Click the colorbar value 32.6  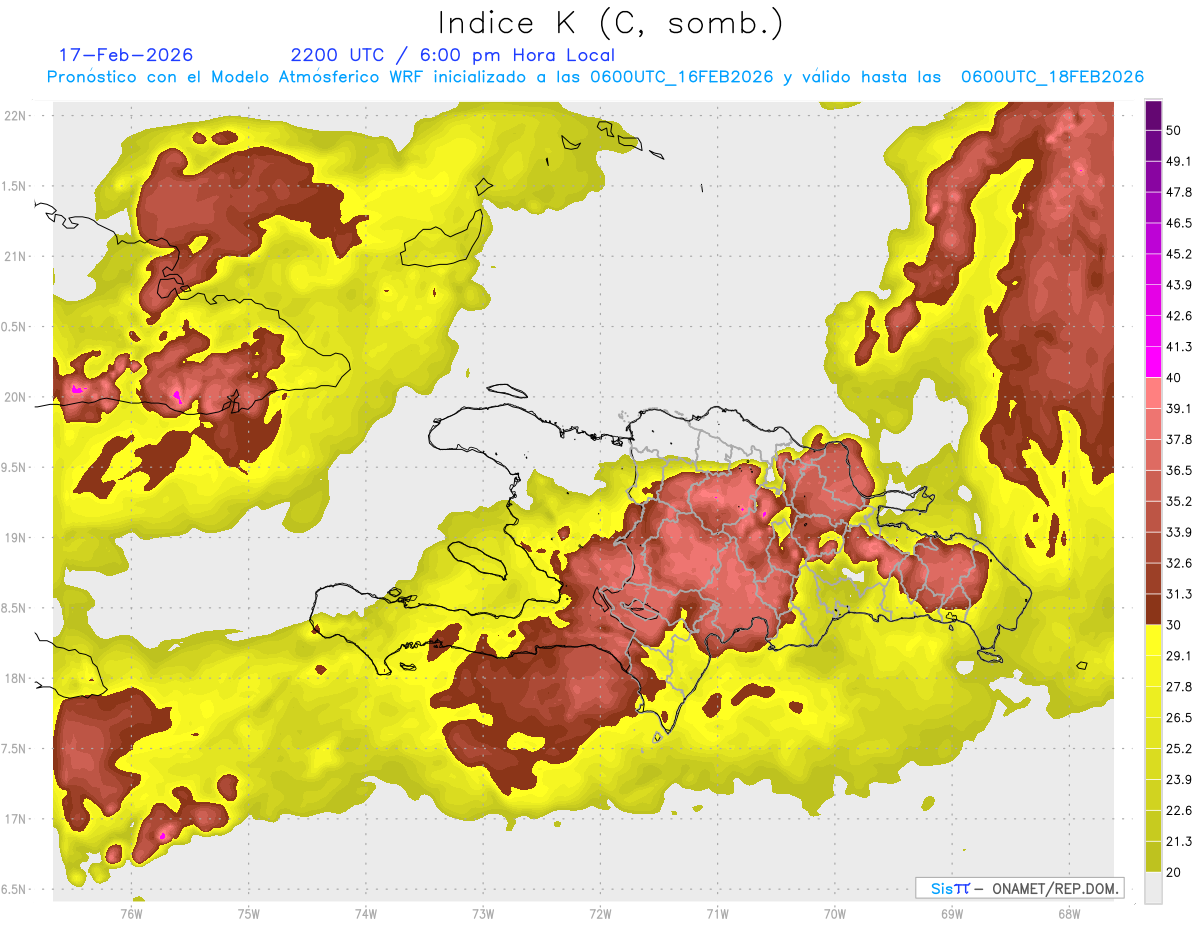click(x=1179, y=563)
